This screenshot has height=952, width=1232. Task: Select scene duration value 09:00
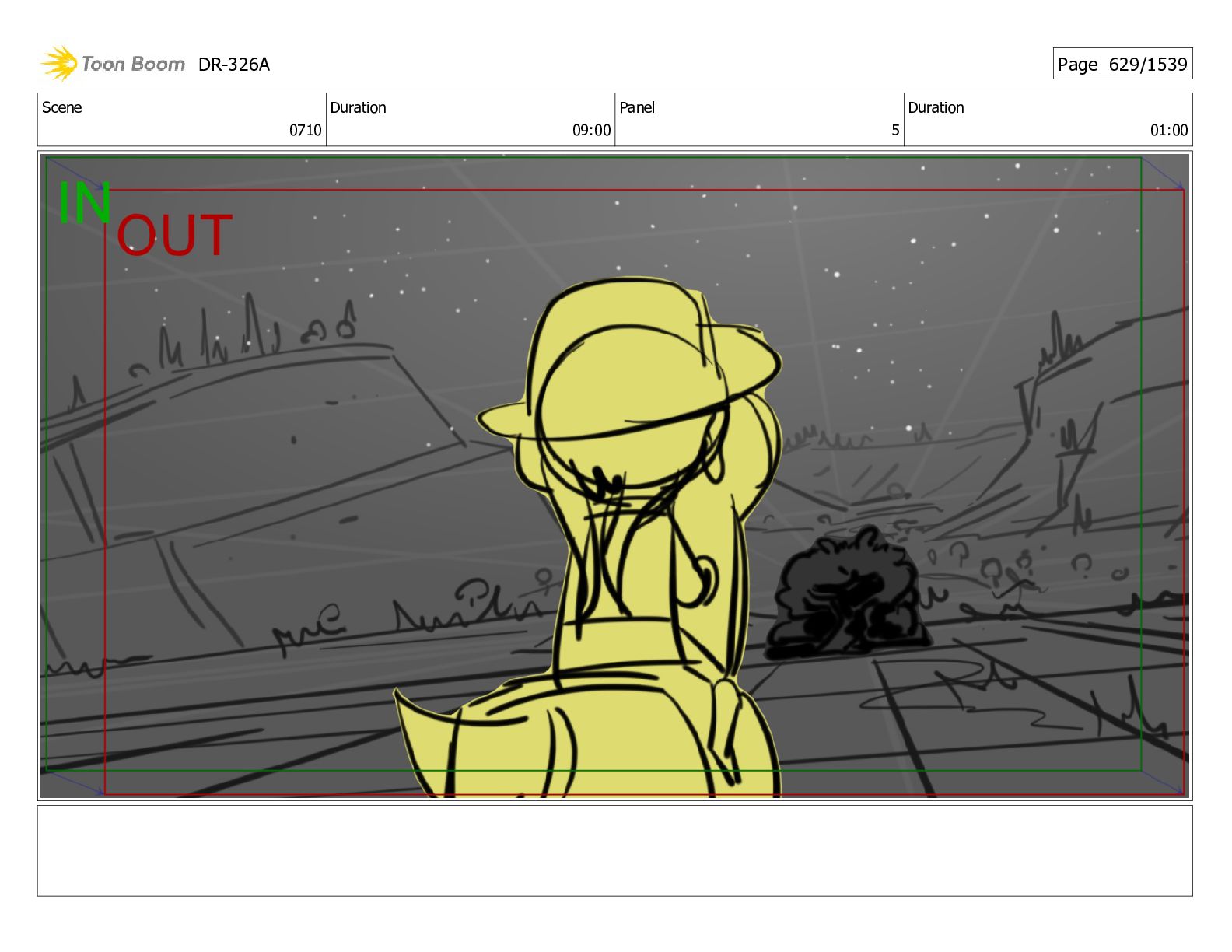[591, 130]
